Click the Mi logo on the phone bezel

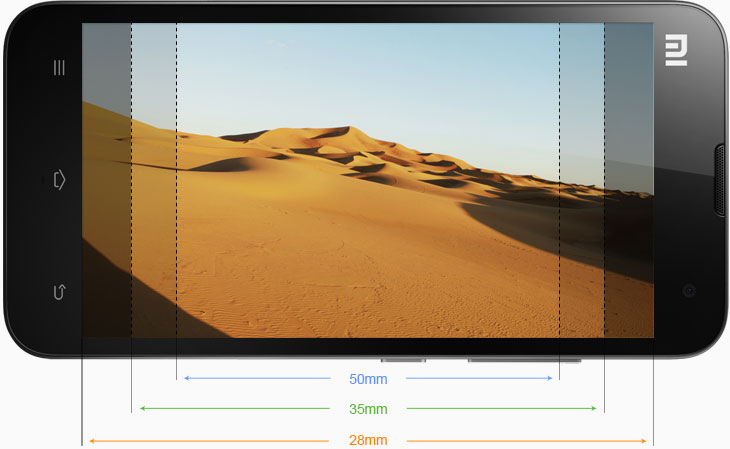click(677, 52)
